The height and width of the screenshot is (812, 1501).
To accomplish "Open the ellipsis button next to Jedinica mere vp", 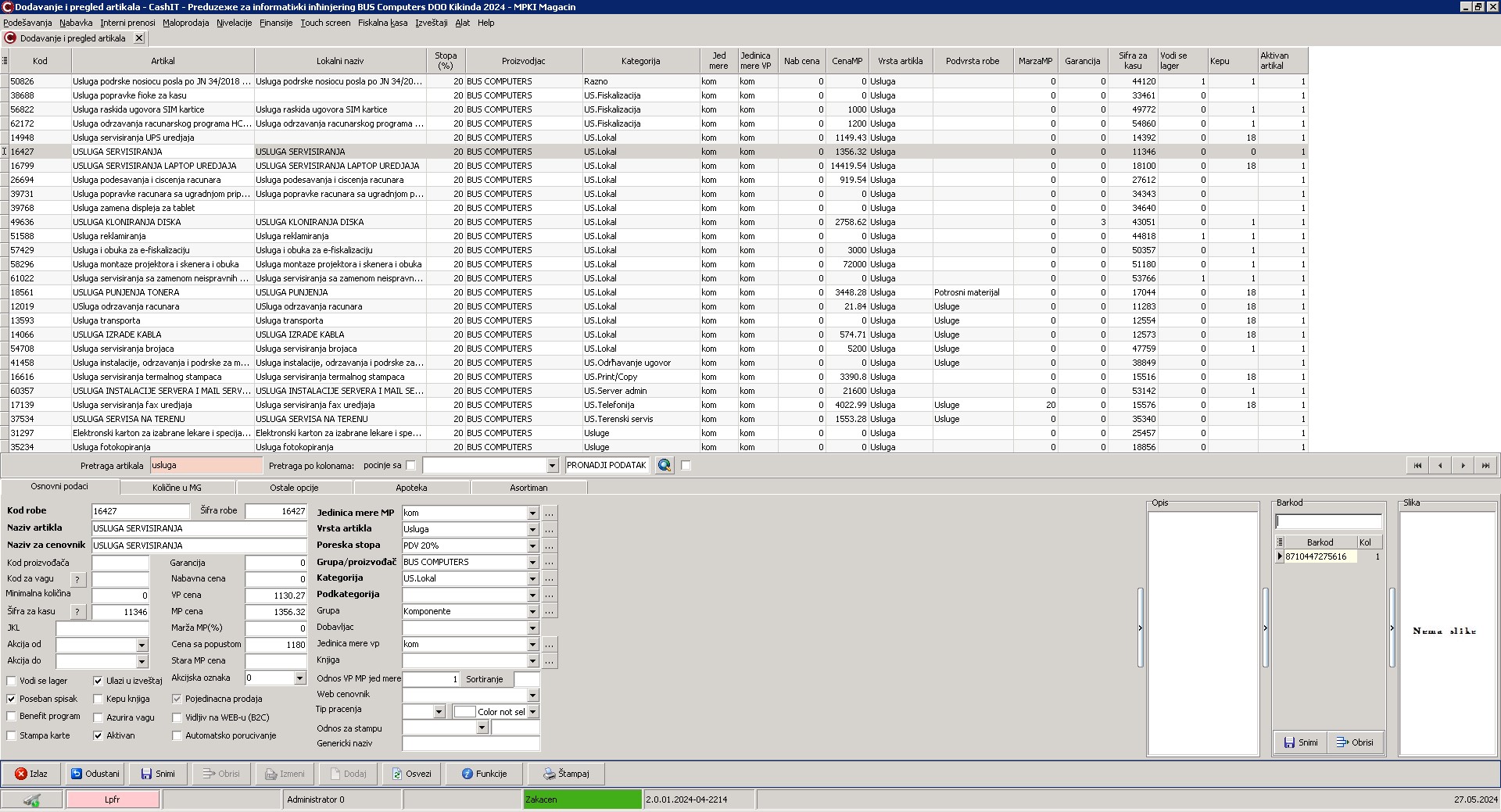I will click(x=550, y=645).
